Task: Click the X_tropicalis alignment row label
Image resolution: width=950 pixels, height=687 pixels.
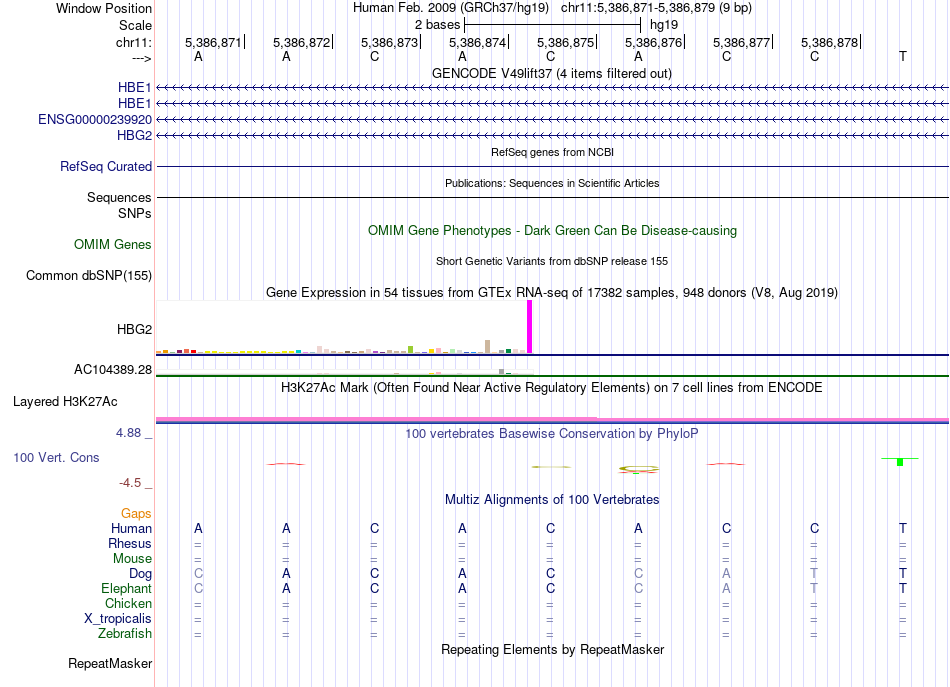Action: coord(118,619)
